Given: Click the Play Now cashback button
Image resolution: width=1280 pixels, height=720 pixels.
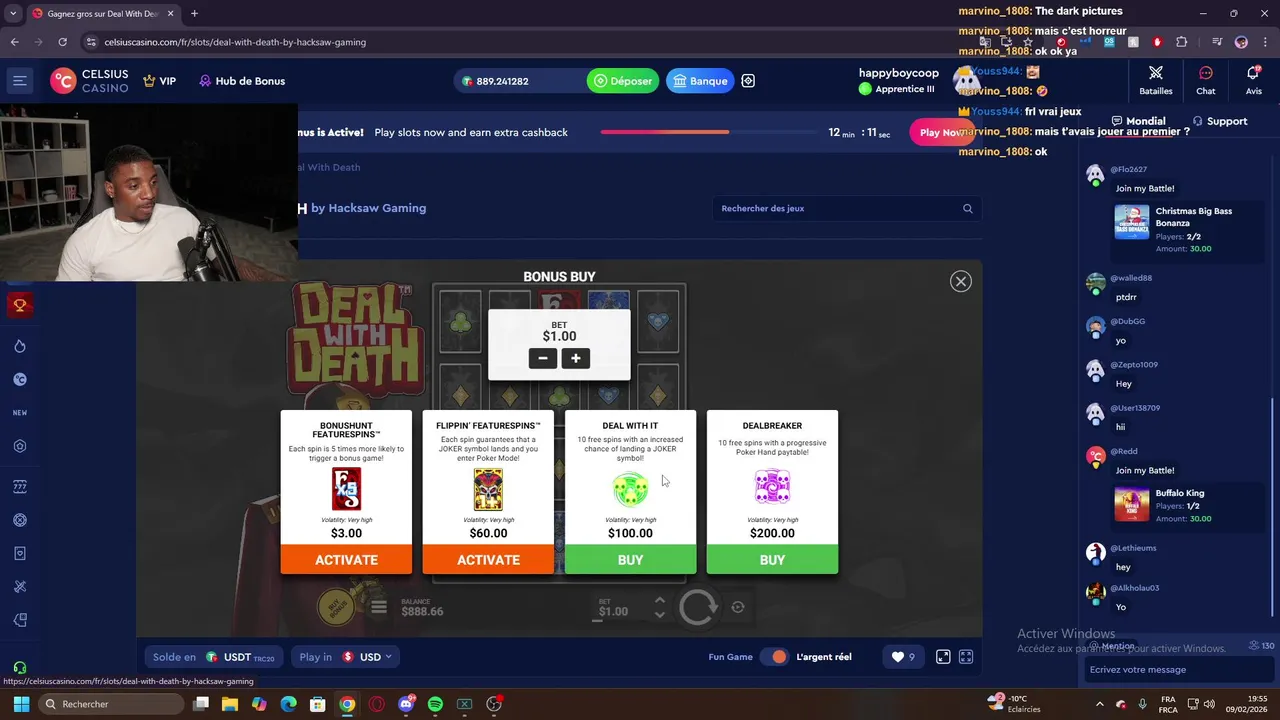Looking at the screenshot, I should click(x=940, y=132).
